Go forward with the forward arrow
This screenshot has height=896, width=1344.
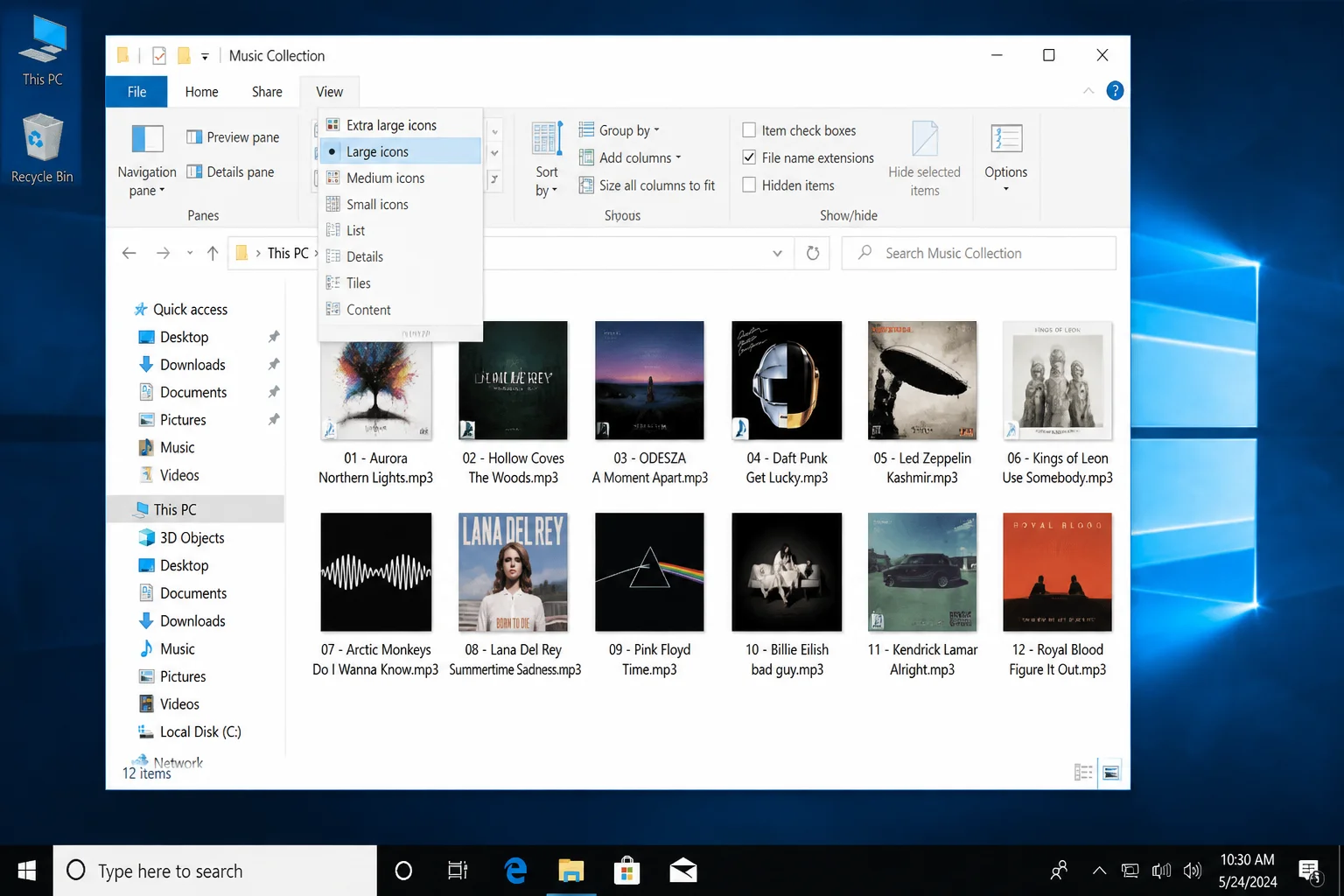pyautogui.click(x=163, y=253)
